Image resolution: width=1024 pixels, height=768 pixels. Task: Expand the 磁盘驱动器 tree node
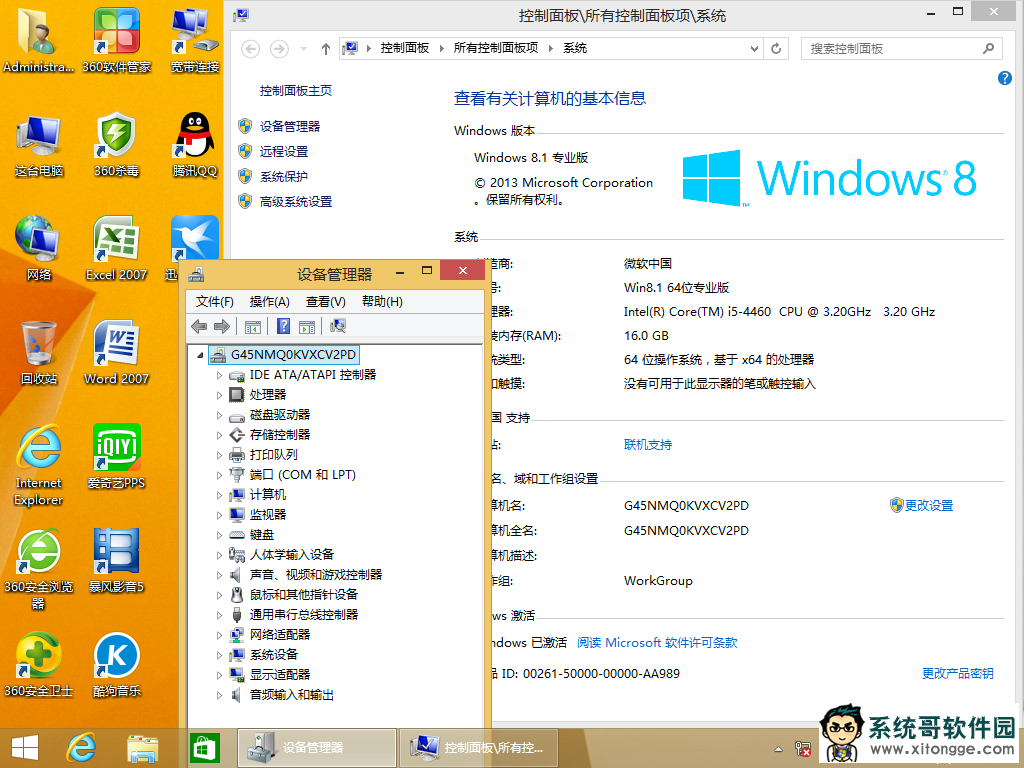pos(219,415)
